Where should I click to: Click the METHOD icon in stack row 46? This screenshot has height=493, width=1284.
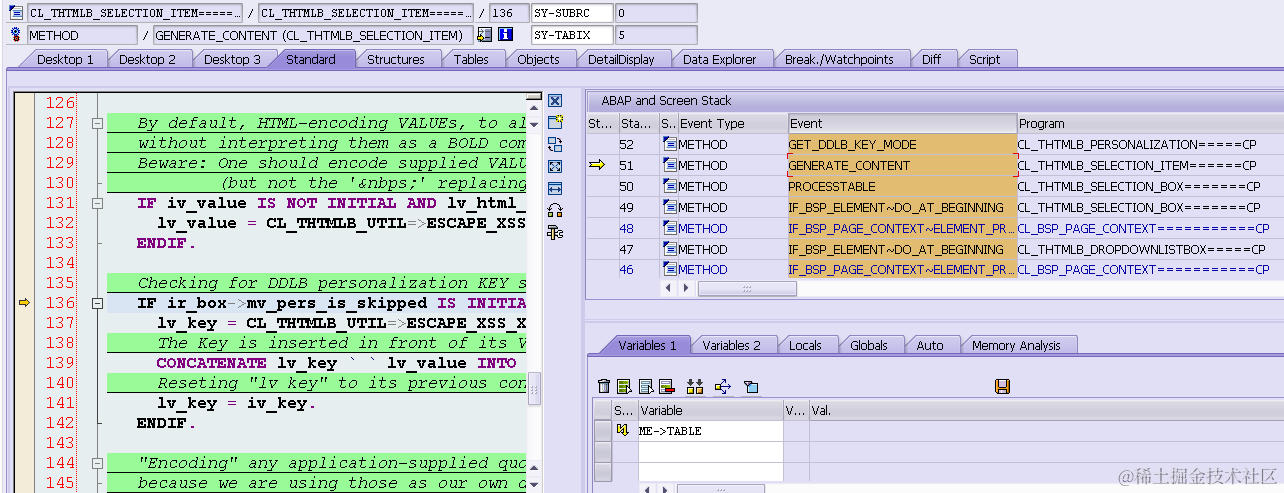[x=669, y=270]
